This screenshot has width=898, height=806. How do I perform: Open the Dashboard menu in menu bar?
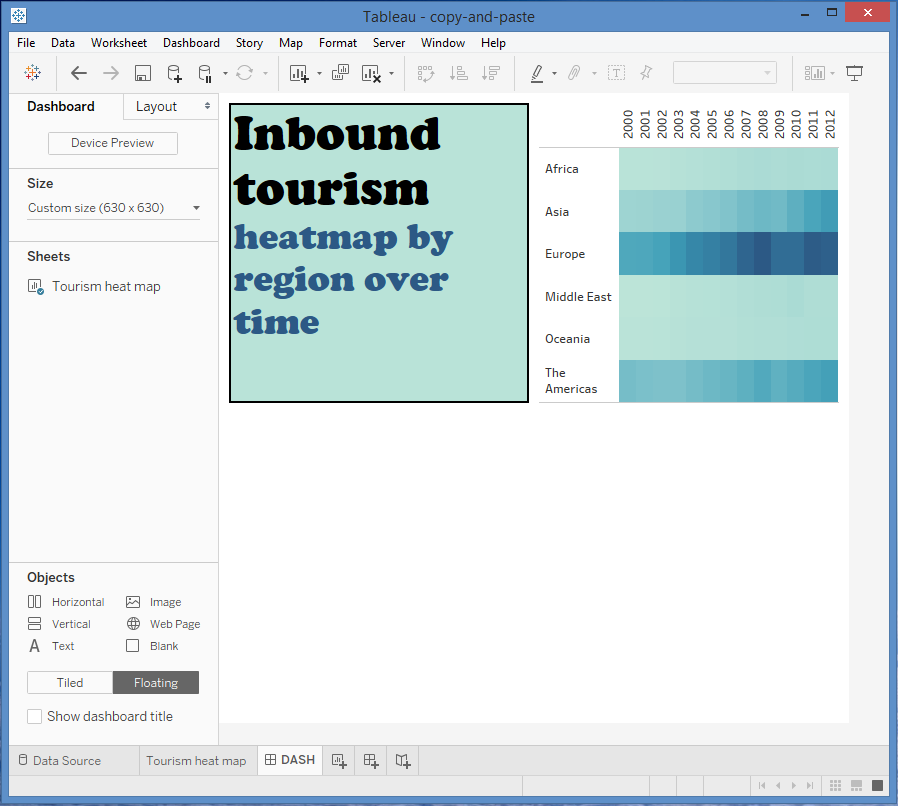point(191,43)
